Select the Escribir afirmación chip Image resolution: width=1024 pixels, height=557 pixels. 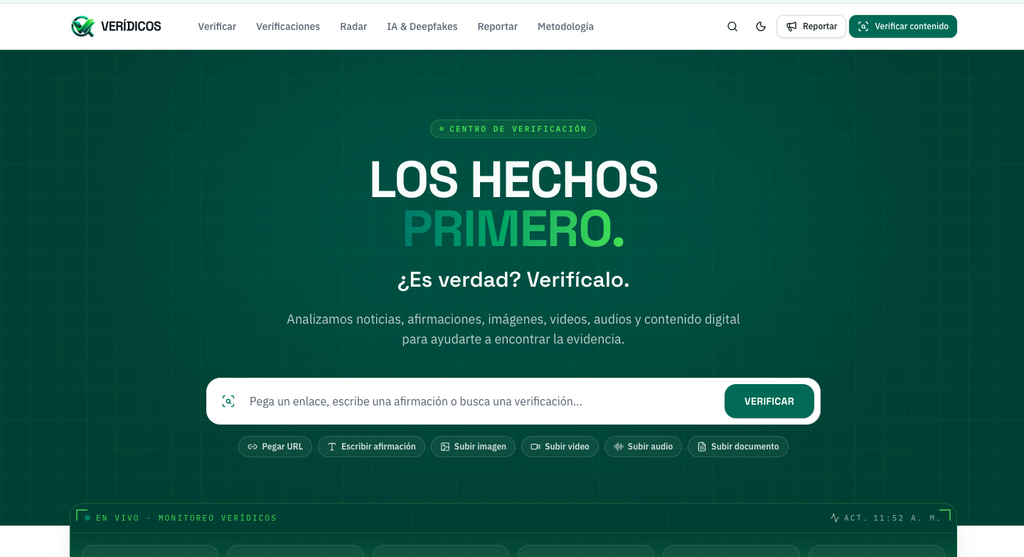point(371,447)
